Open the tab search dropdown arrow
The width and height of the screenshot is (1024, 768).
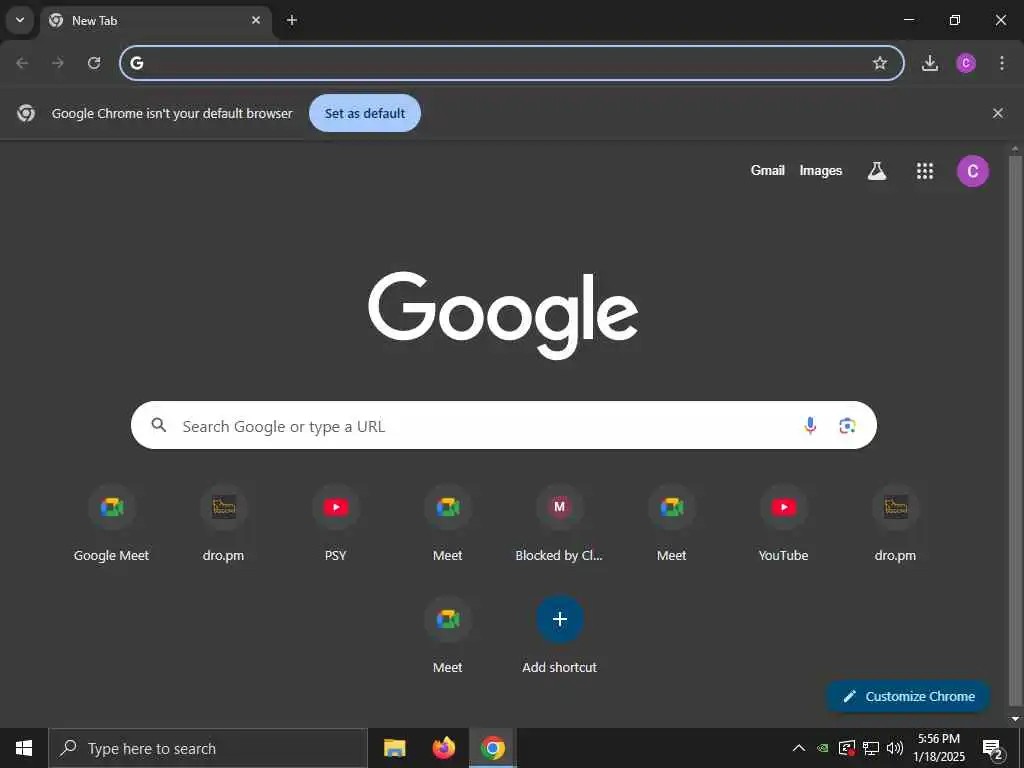coord(20,20)
